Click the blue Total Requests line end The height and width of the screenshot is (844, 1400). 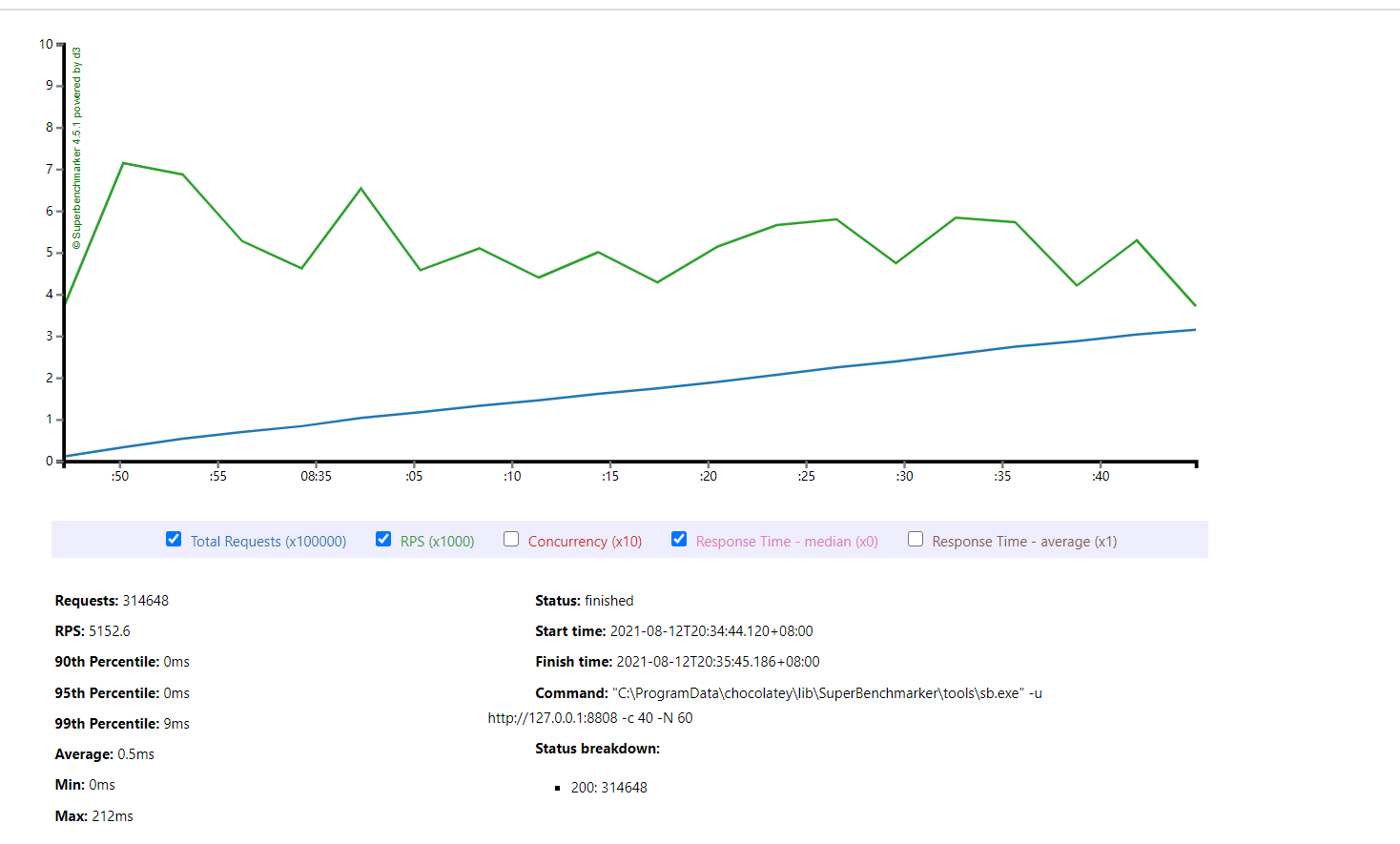click(x=1195, y=330)
